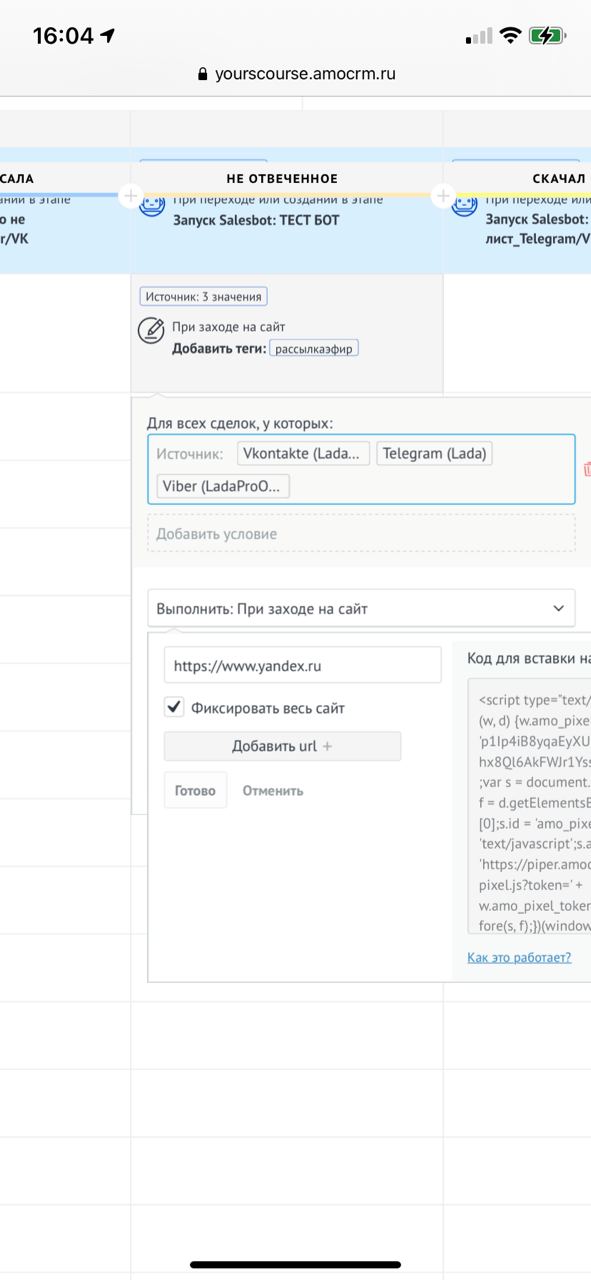Click plus icon left of СКАЧАЛ column
This screenshot has height=1280, width=591.
pyautogui.click(x=443, y=196)
